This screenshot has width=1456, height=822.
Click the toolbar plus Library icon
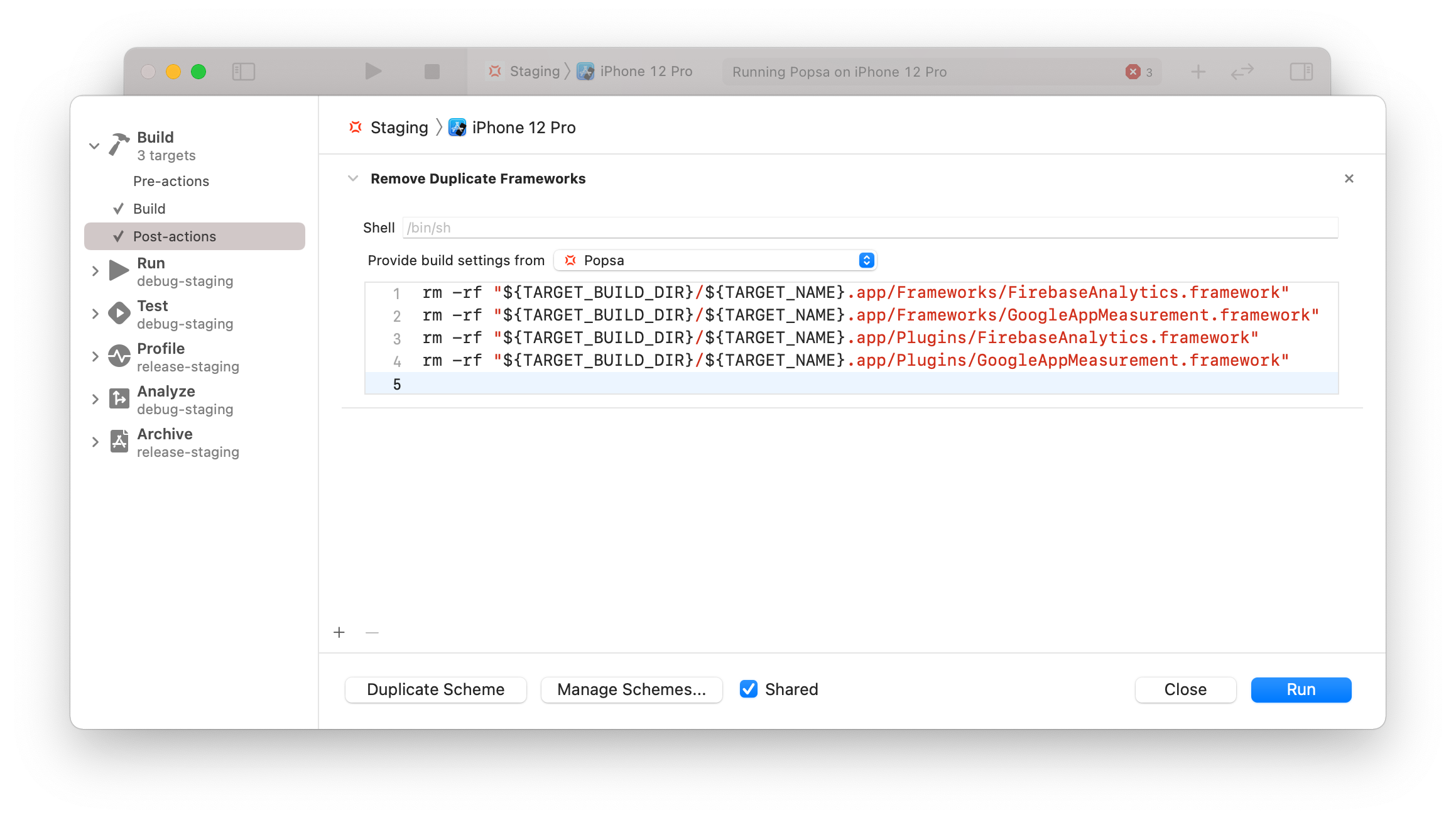1198,72
